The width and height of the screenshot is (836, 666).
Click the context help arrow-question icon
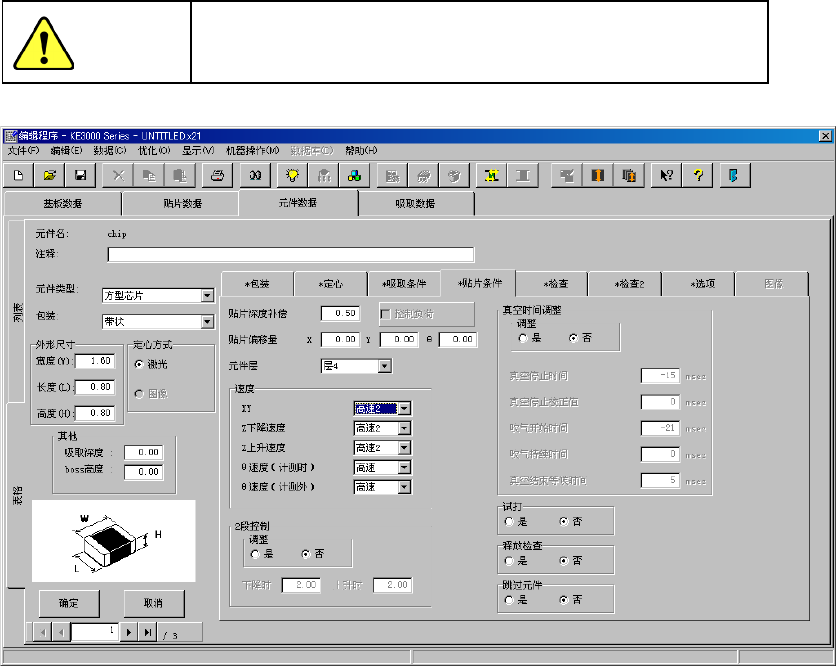pyautogui.click(x=664, y=175)
